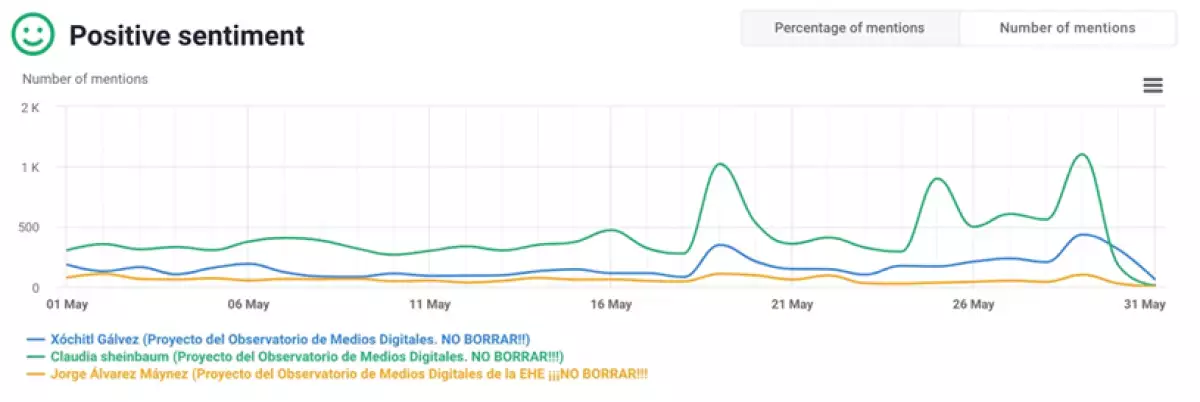Click the 1 K y-axis label
Viewport: 1200px width, 402px height.
(30, 168)
